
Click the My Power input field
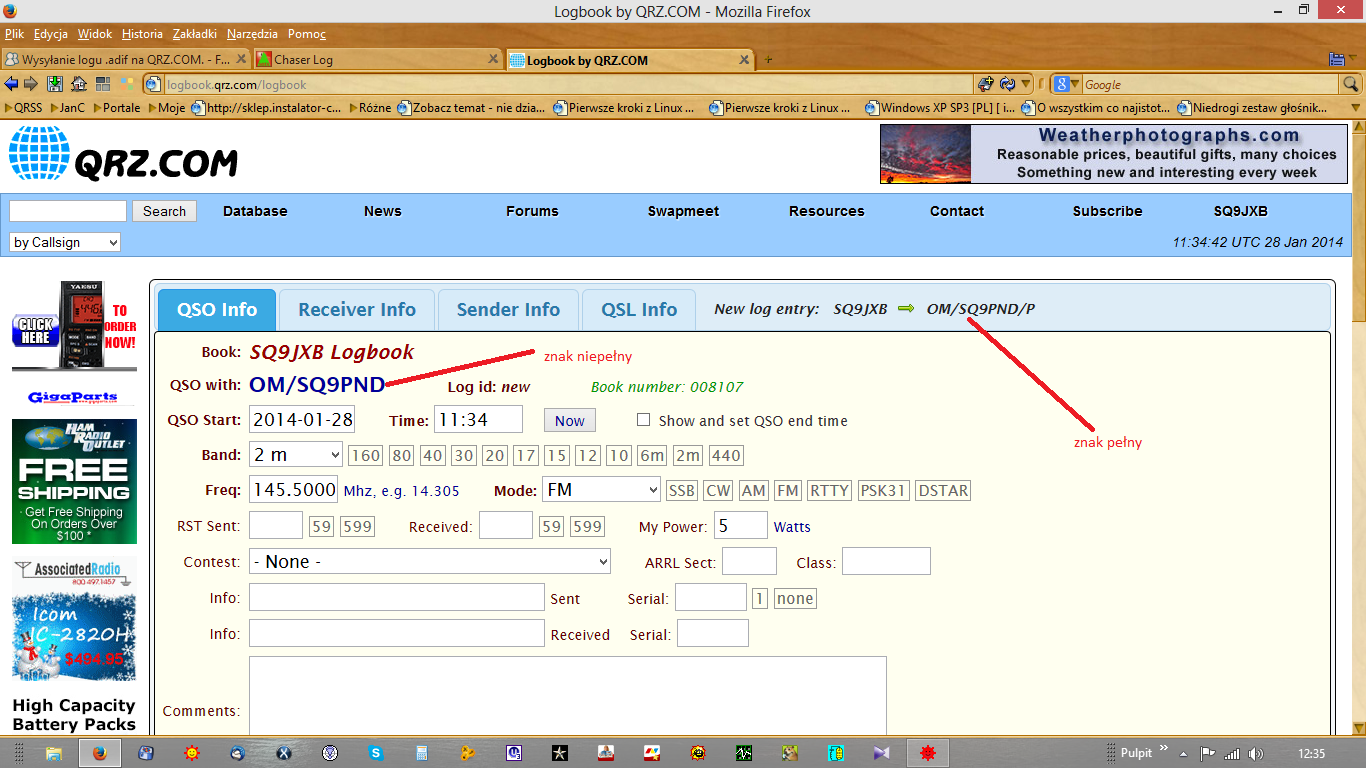[741, 526]
